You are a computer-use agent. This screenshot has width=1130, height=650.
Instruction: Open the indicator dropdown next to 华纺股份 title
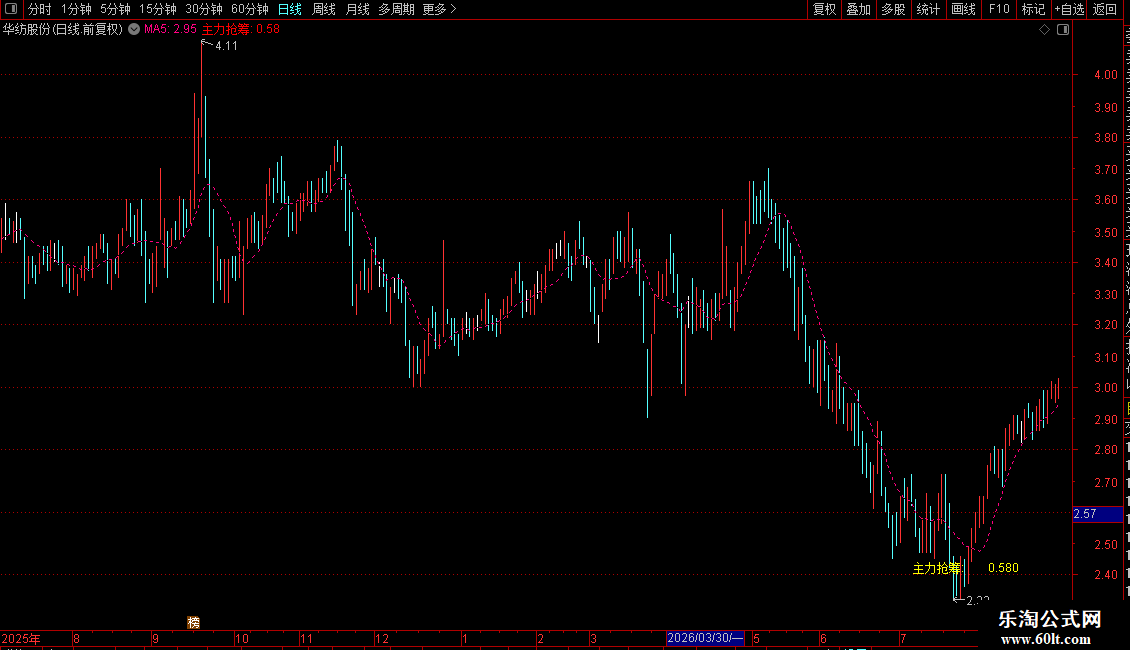point(134,30)
